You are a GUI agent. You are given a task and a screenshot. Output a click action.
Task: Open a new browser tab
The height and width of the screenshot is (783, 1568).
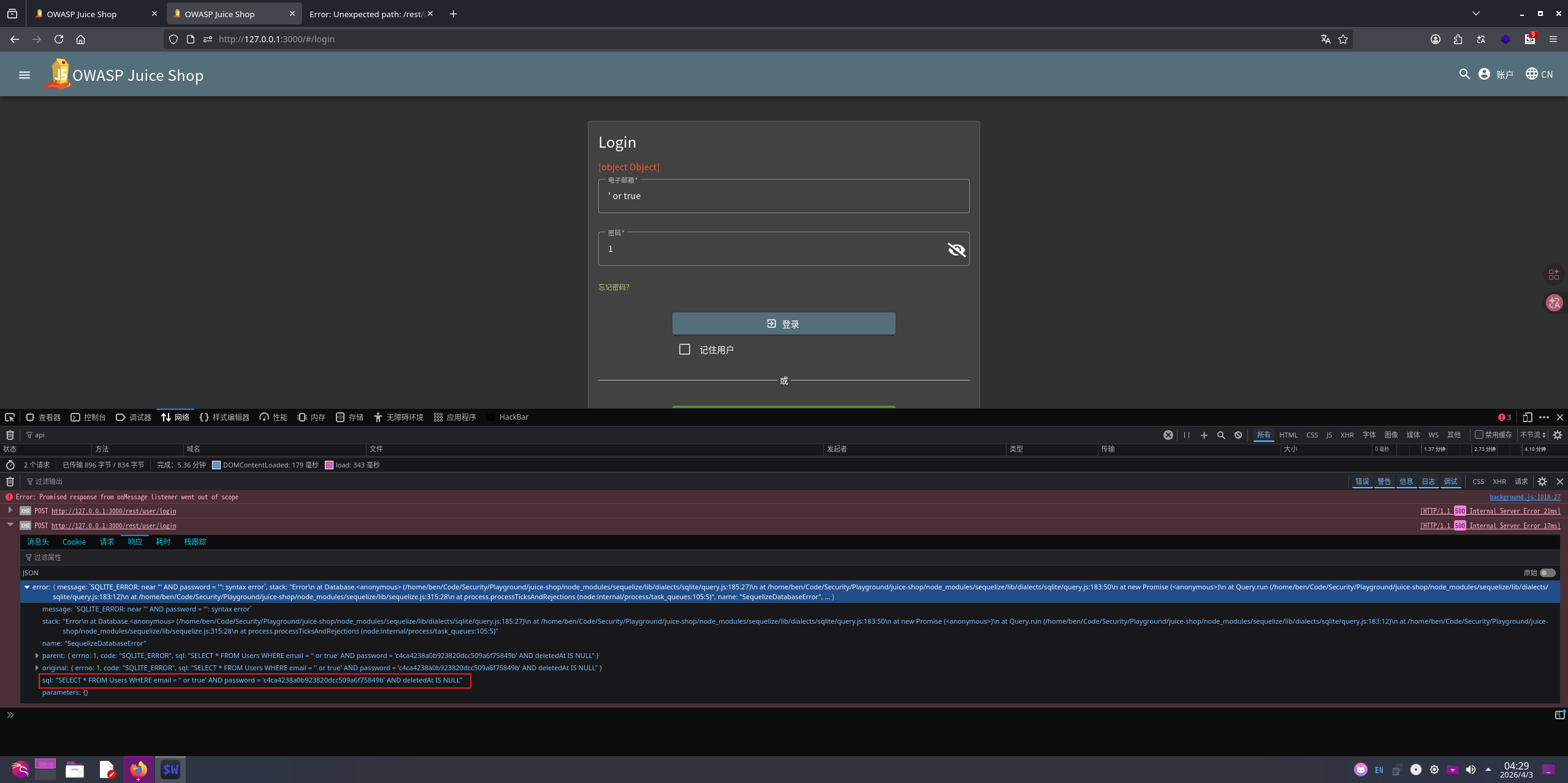[x=453, y=13]
